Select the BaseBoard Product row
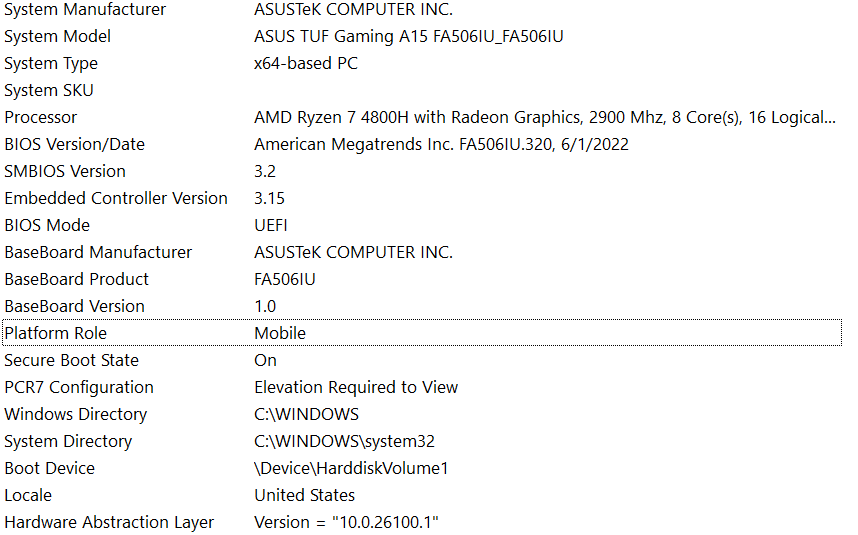 pyautogui.click(x=77, y=280)
